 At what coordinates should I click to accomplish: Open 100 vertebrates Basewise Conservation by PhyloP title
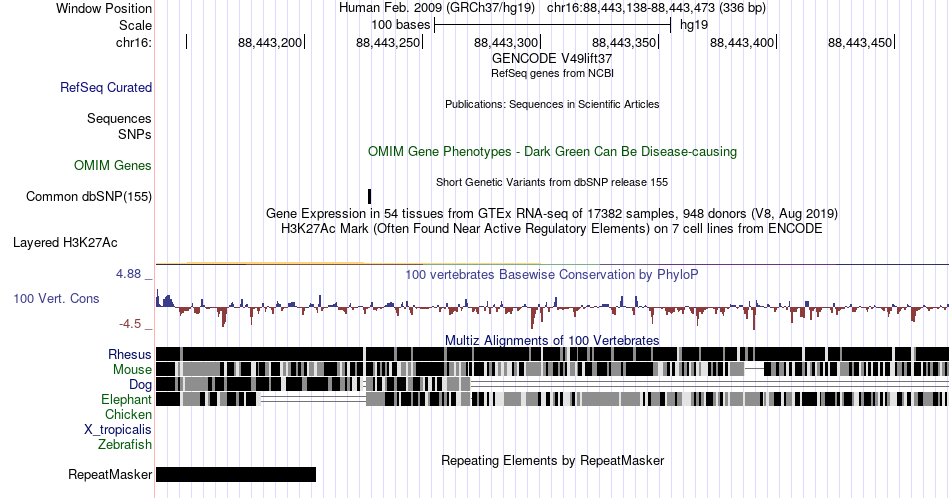point(552,274)
